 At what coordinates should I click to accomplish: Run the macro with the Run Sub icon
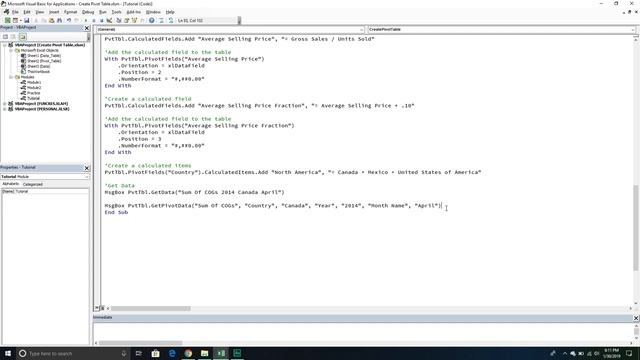pos(86,20)
